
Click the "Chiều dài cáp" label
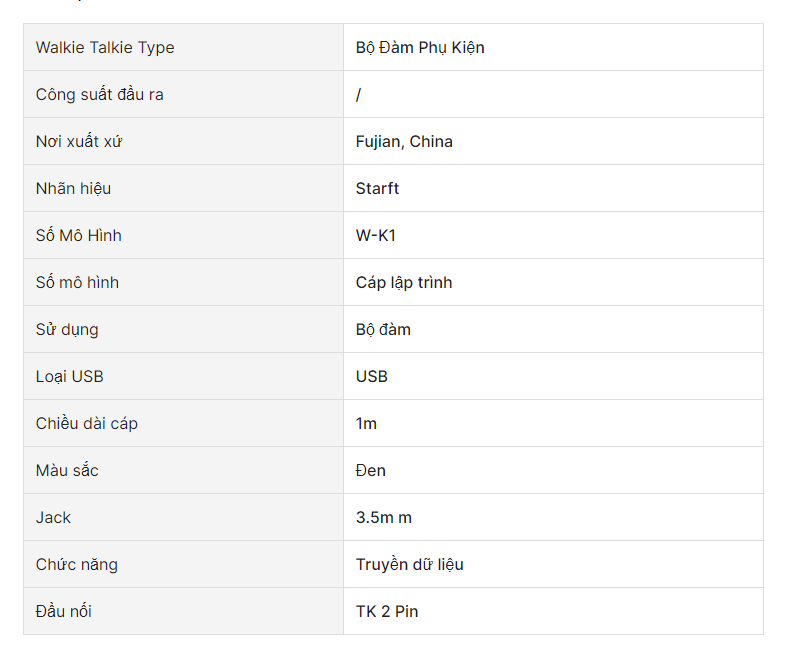[x=87, y=424]
